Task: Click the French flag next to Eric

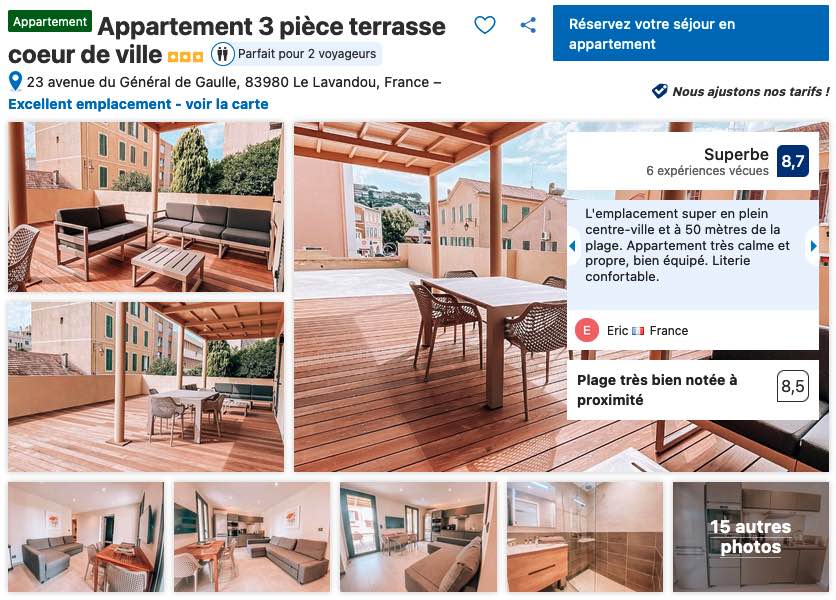Action: 638,331
